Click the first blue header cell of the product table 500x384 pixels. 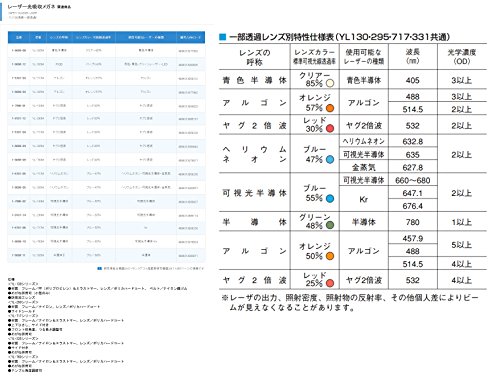coord(19,37)
